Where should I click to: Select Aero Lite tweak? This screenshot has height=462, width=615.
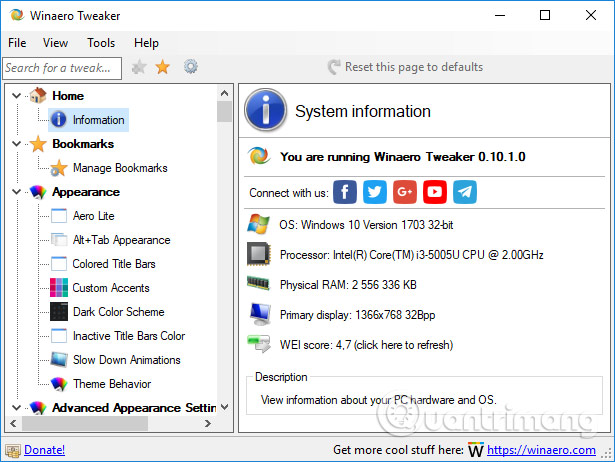click(x=93, y=216)
